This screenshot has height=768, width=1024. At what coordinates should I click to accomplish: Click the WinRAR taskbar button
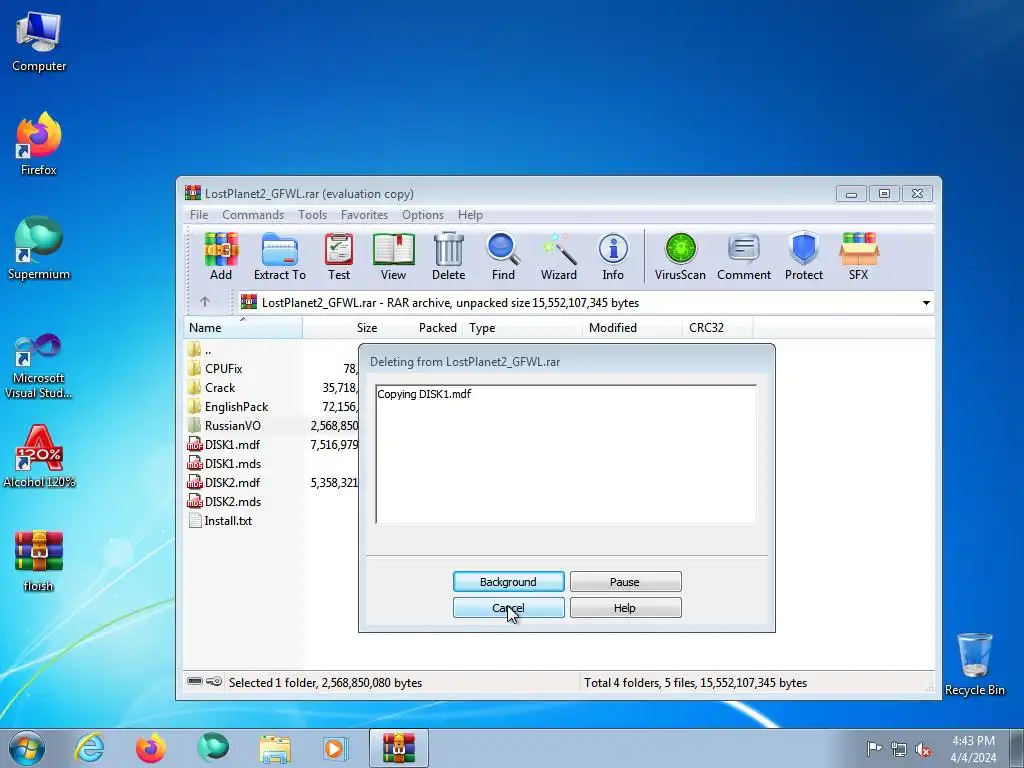tap(398, 748)
